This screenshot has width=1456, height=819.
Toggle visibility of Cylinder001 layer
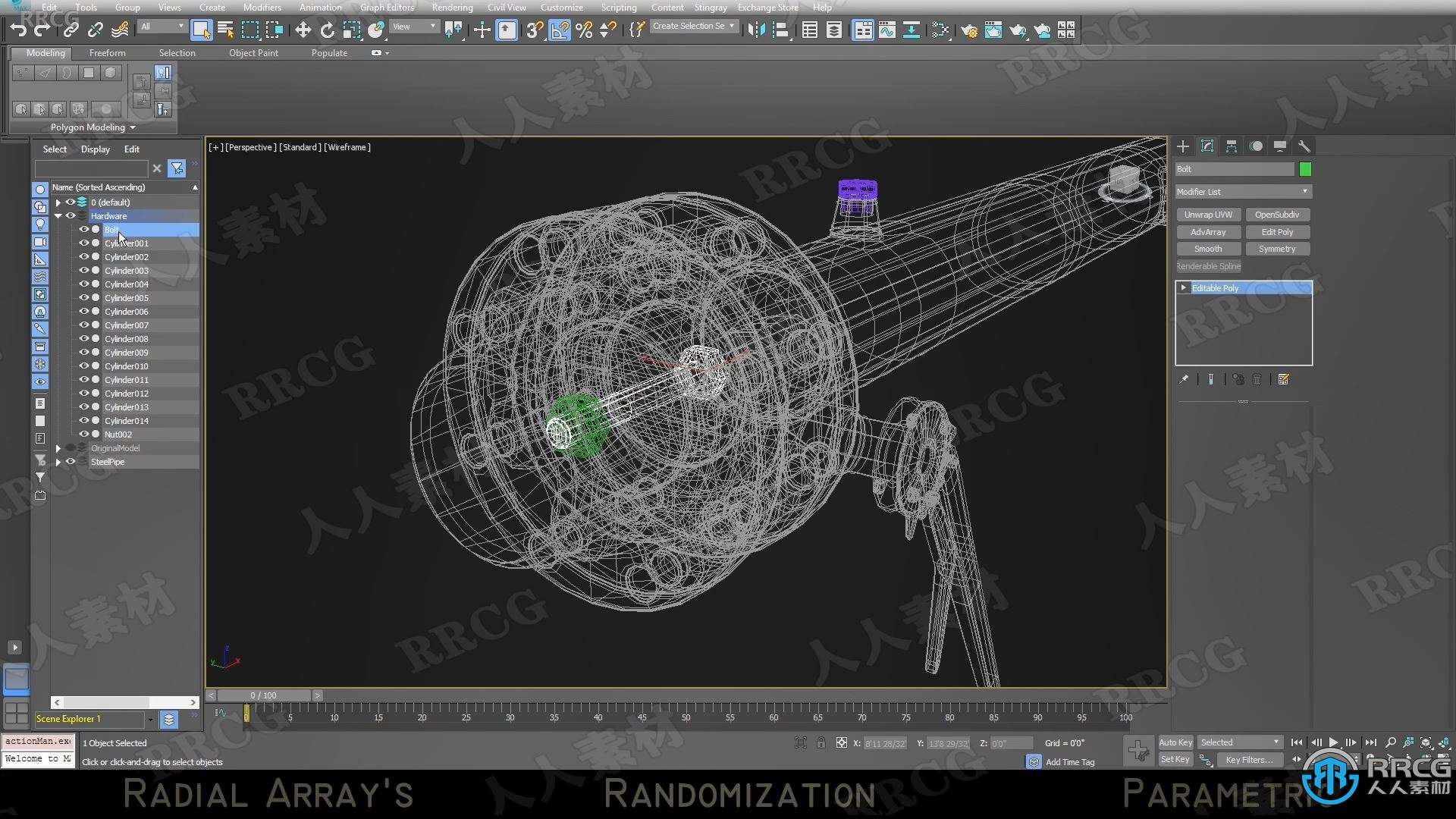click(x=84, y=243)
